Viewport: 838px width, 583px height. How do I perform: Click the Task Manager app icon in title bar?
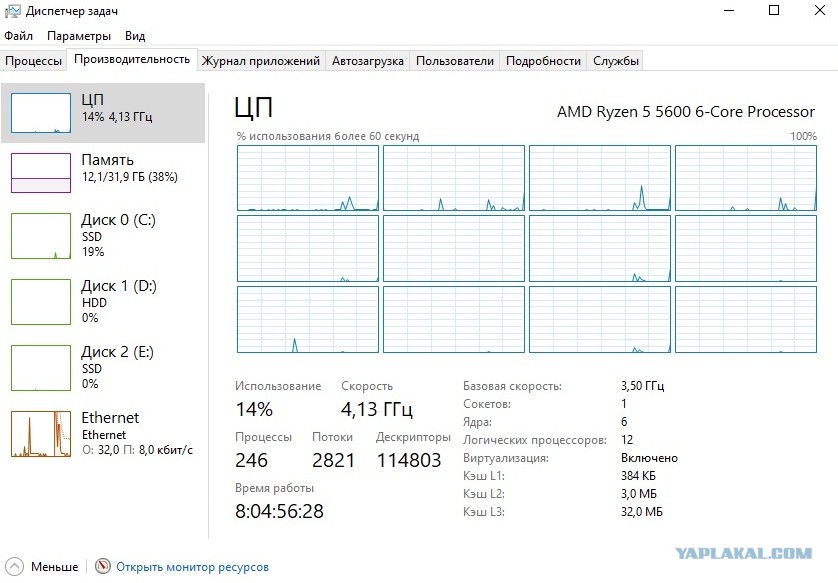pyautogui.click(x=12, y=11)
